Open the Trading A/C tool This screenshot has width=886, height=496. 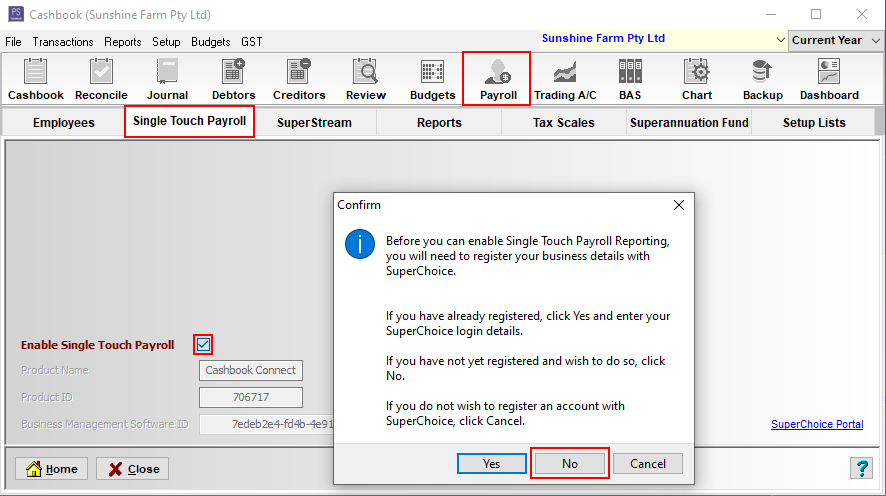(565, 79)
